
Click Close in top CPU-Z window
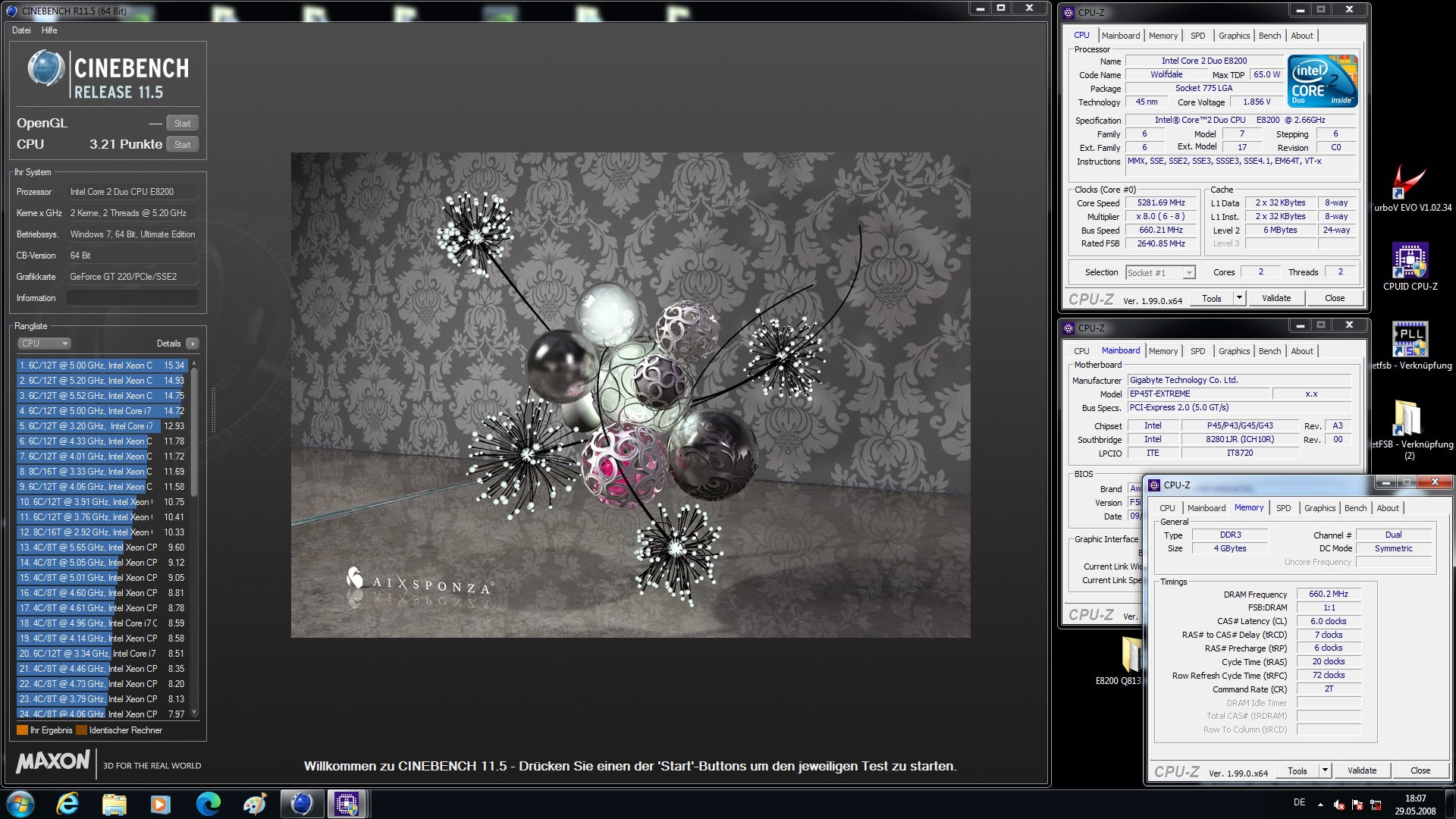[1335, 298]
